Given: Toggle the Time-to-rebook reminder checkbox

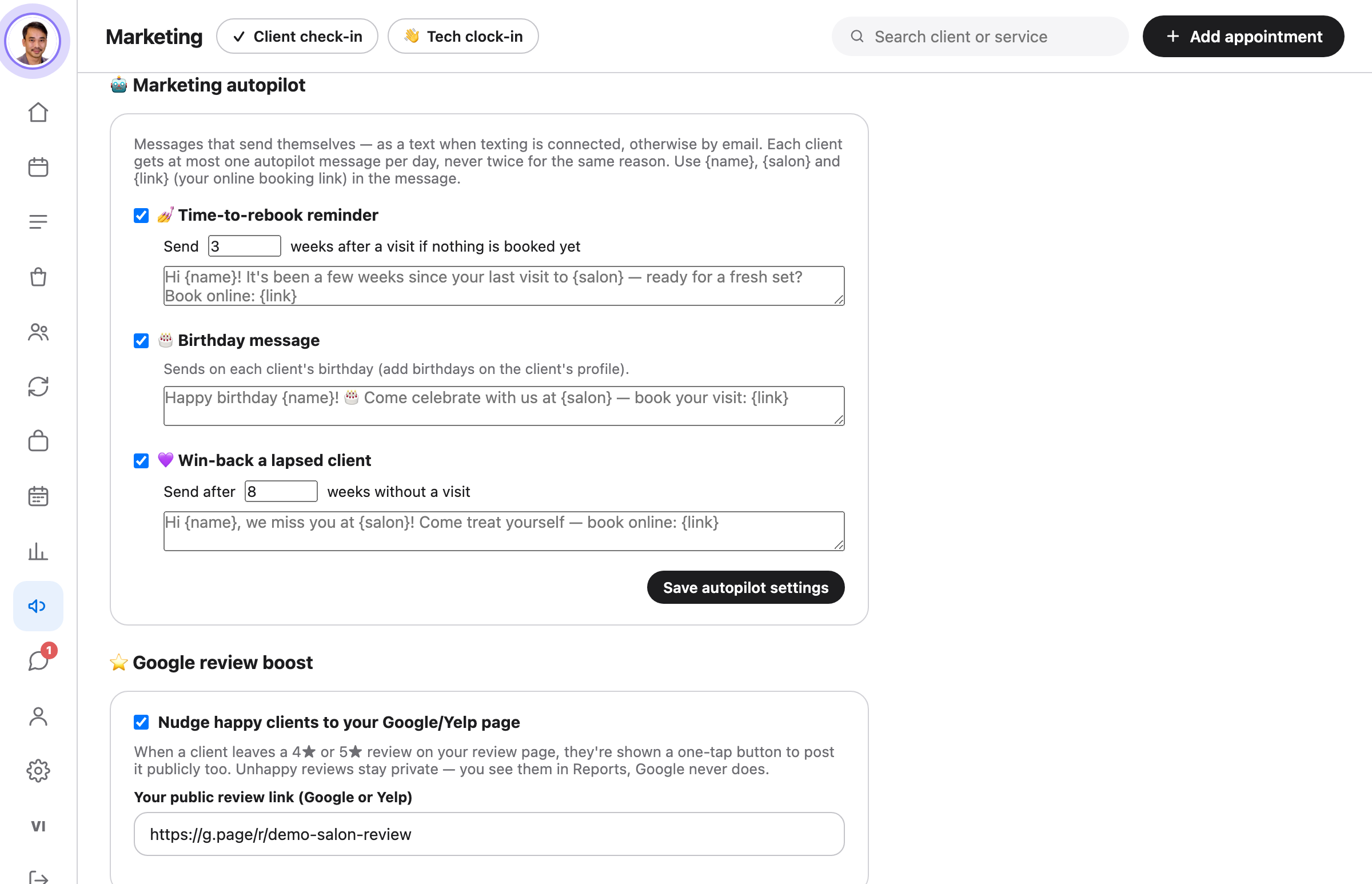Looking at the screenshot, I should (x=141, y=215).
